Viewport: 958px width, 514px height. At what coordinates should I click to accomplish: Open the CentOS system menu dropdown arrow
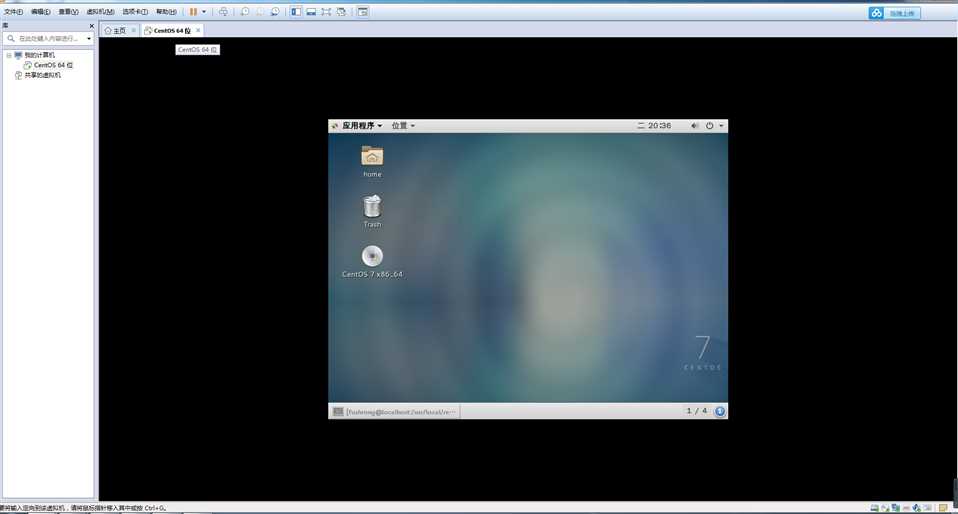(x=722, y=125)
